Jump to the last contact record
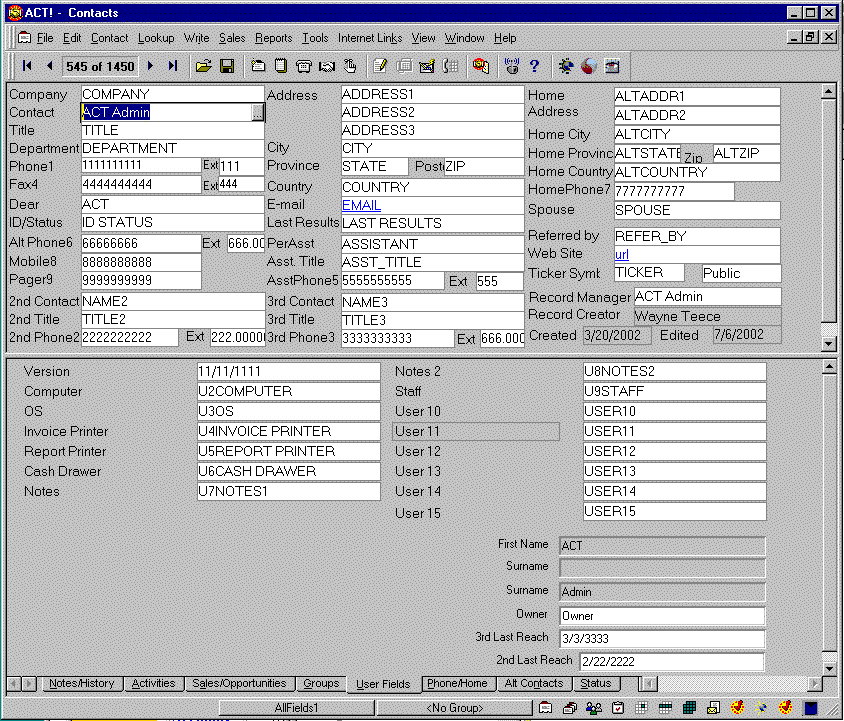Screen dimensions: 844x721 click(x=172, y=66)
